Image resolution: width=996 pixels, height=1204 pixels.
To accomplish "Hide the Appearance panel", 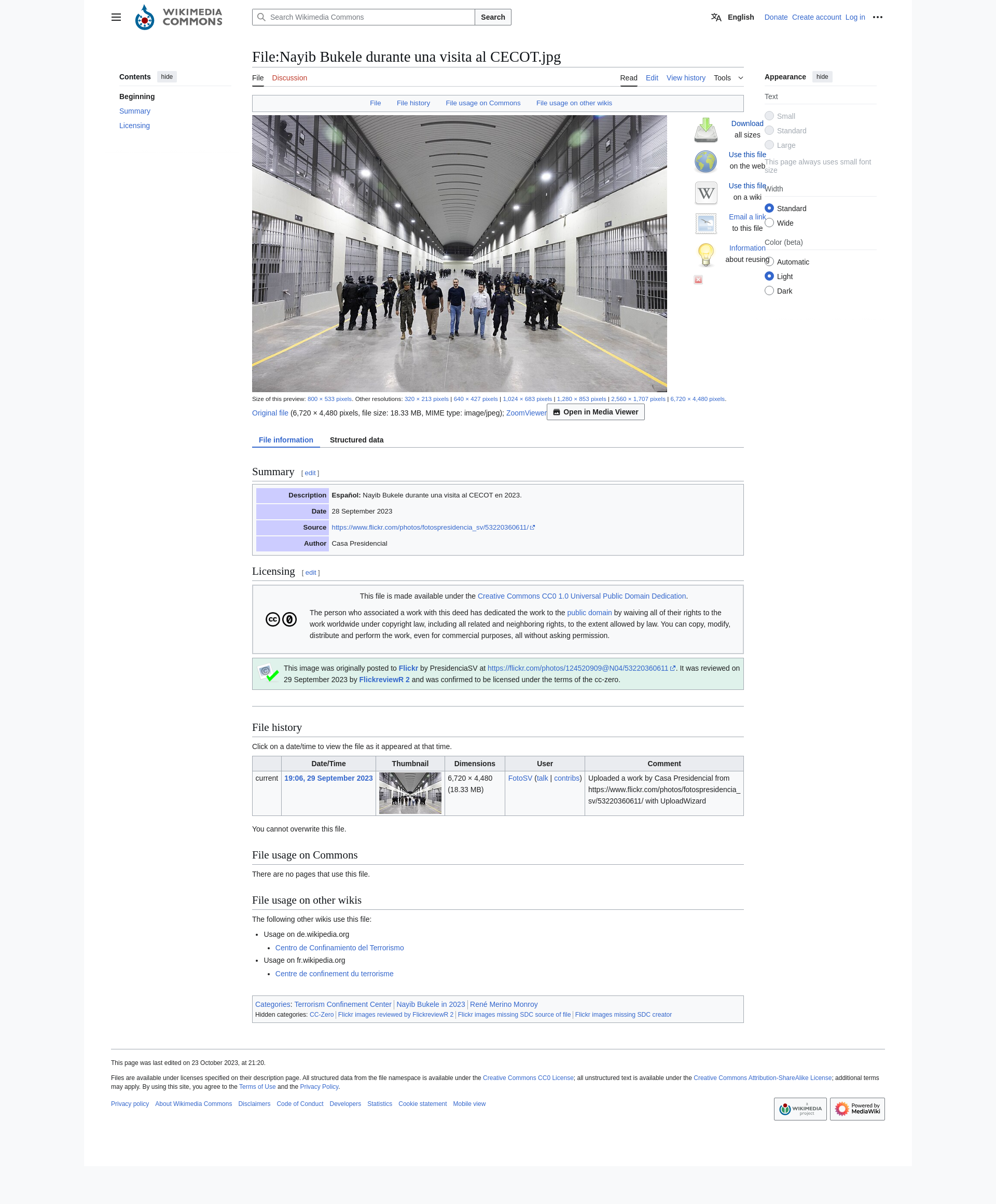I will pos(822,77).
